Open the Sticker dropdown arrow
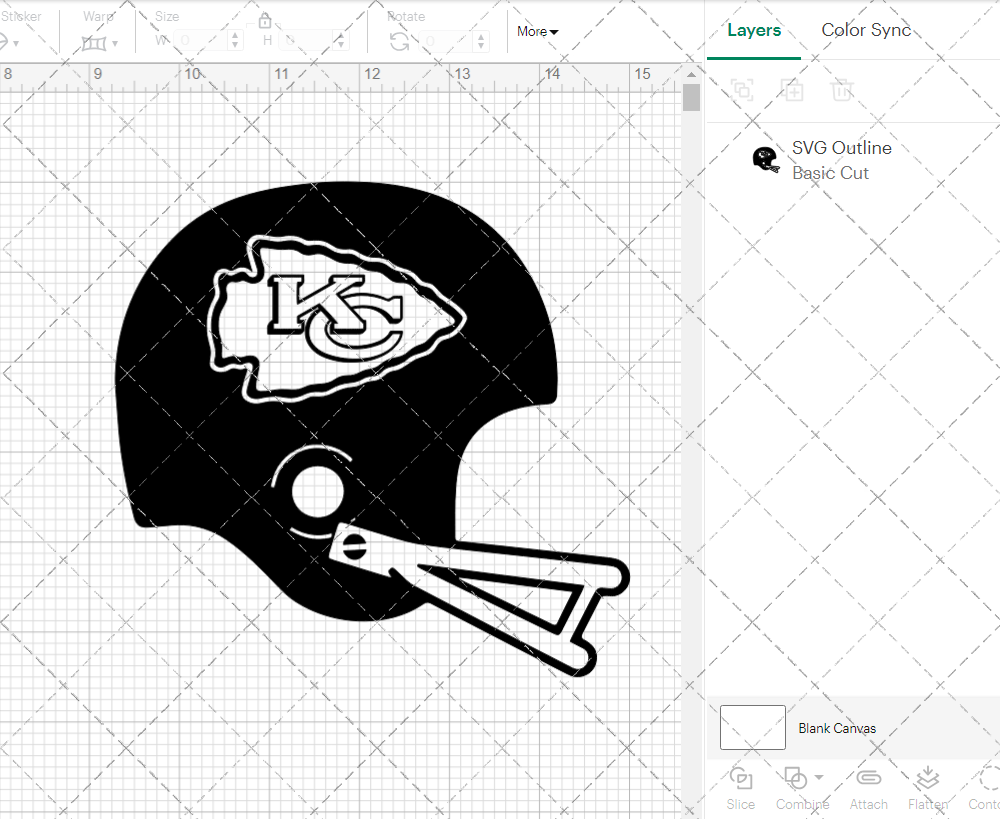The image size is (1000, 819). point(15,43)
